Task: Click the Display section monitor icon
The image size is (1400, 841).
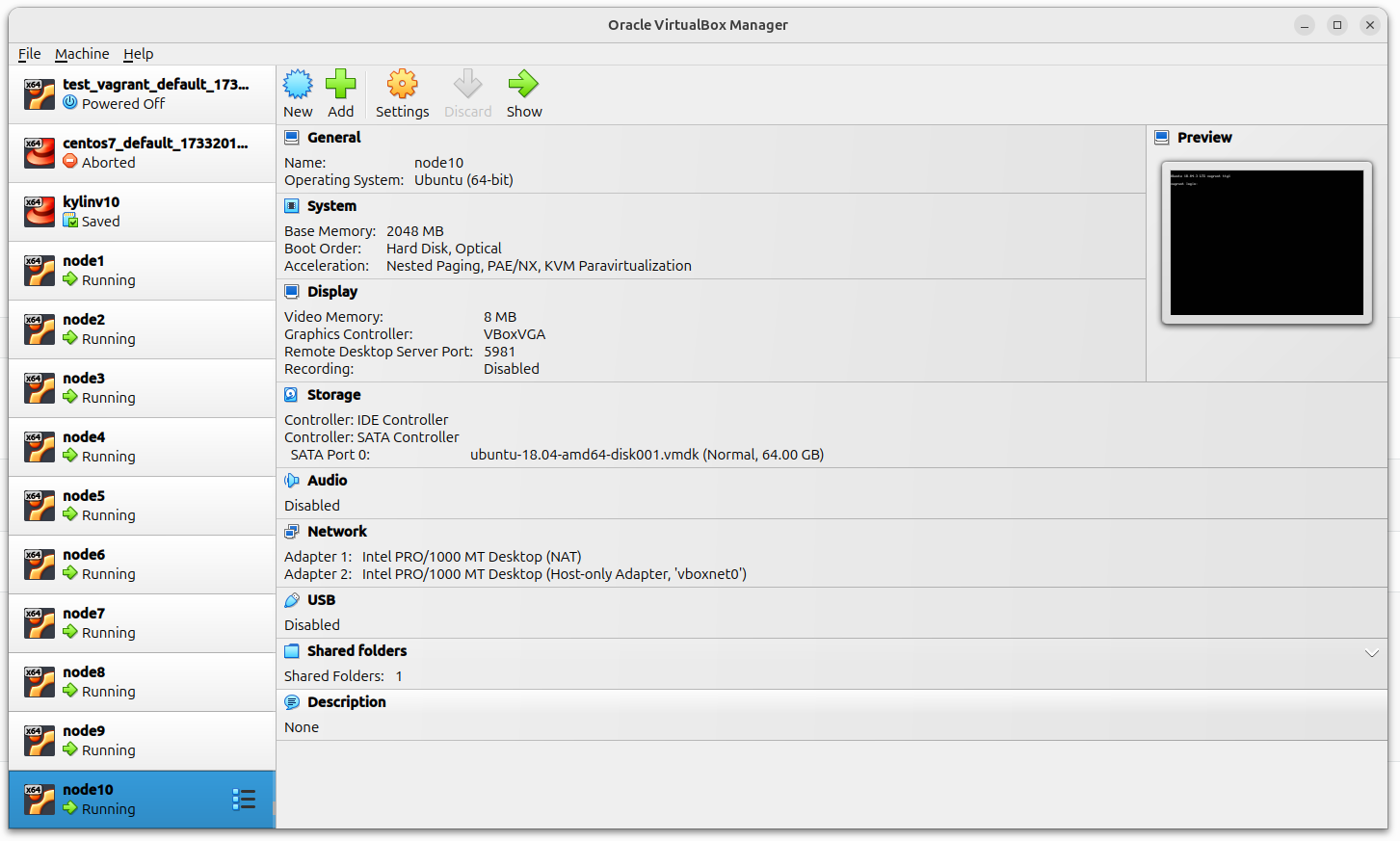Action: (292, 292)
